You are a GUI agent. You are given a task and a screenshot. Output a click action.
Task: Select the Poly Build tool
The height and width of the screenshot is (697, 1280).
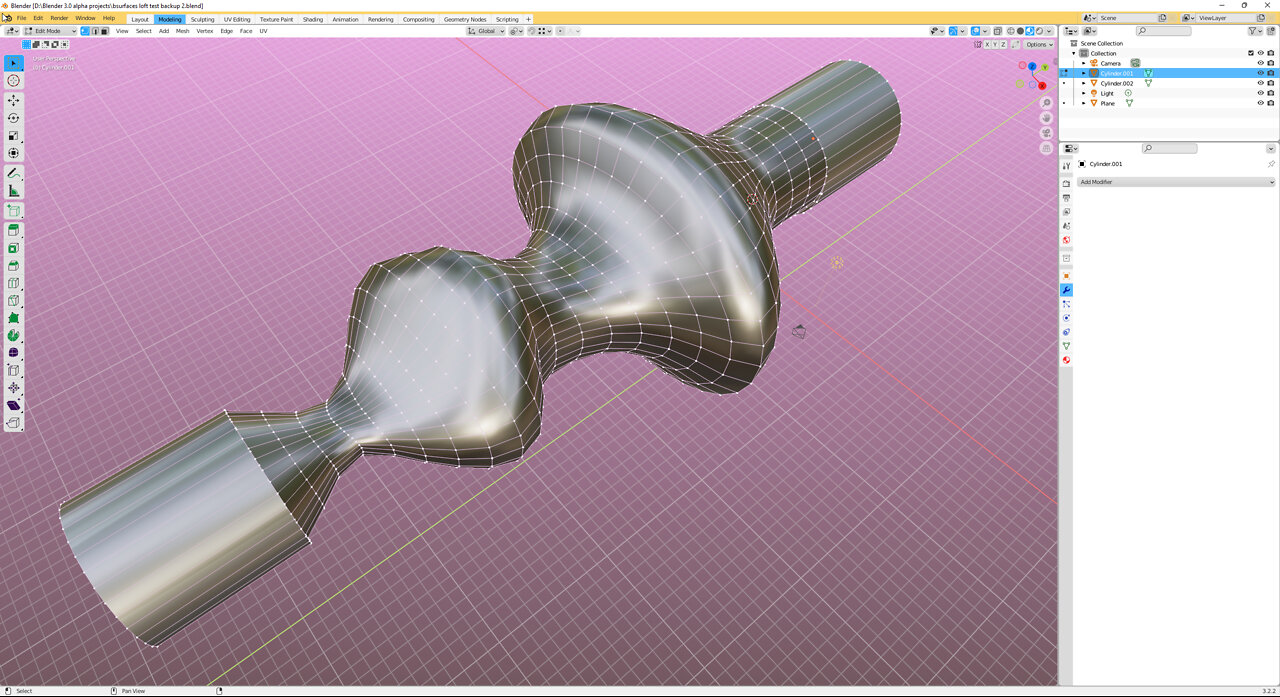click(x=14, y=318)
